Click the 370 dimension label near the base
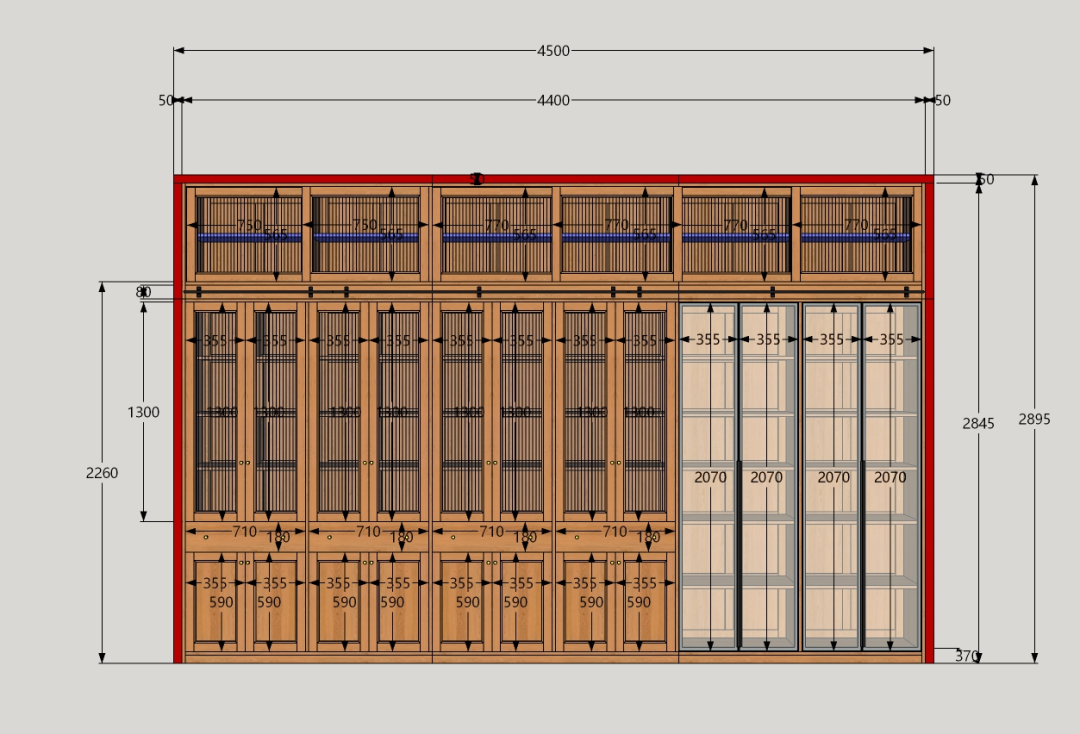Screen dimensions: 1080x734 point(966,656)
